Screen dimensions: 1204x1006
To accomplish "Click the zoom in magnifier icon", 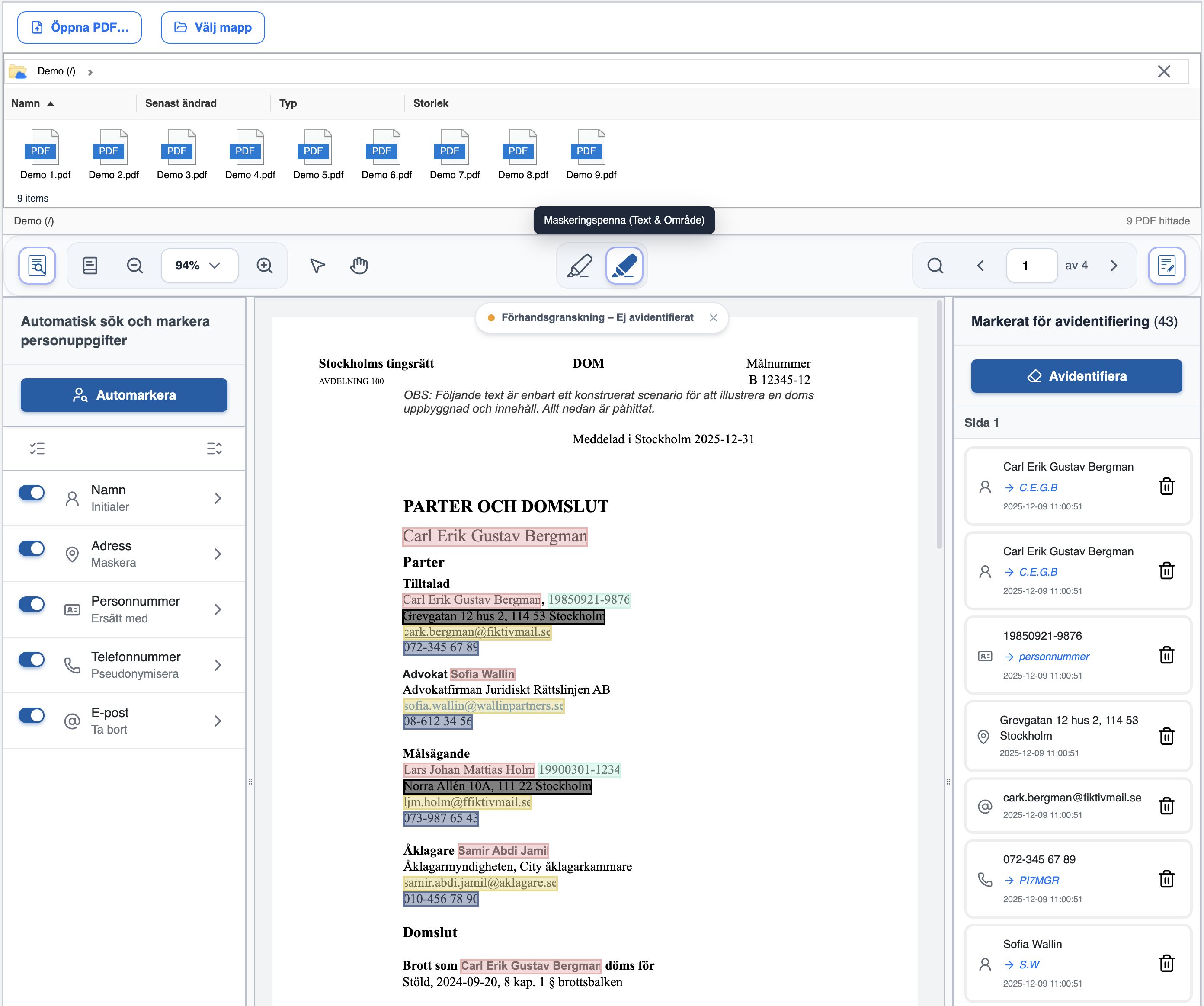I will click(x=264, y=266).
